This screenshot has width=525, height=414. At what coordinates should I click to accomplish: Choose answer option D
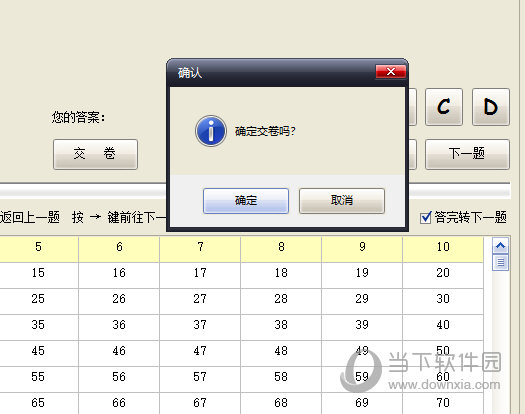point(491,107)
